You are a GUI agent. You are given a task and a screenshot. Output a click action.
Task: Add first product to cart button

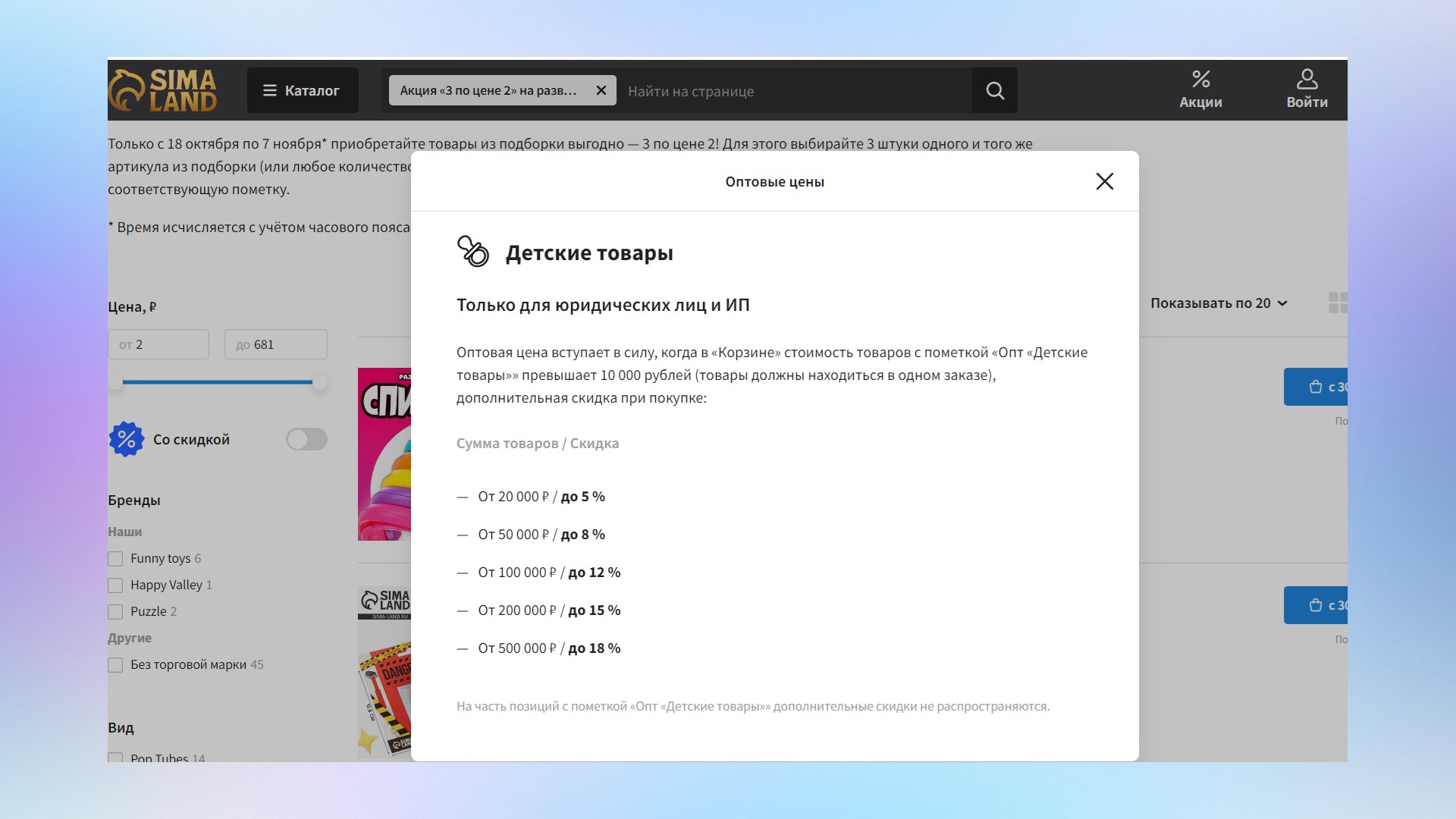(x=1316, y=387)
